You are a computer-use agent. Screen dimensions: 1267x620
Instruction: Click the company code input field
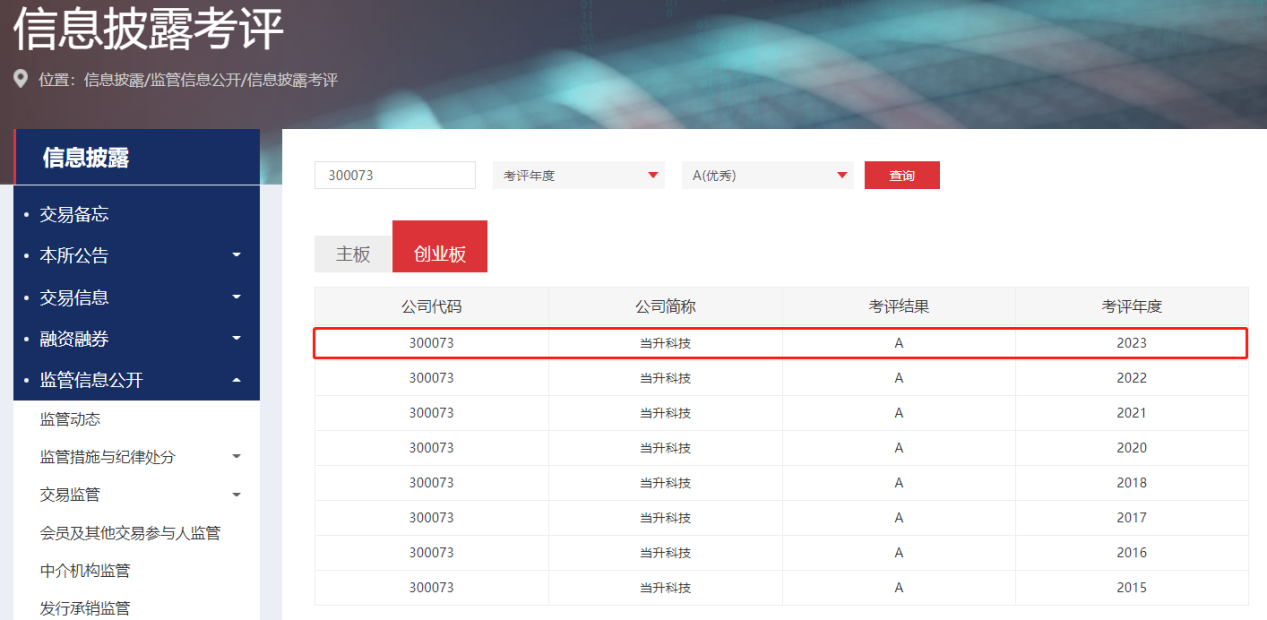tap(395, 175)
